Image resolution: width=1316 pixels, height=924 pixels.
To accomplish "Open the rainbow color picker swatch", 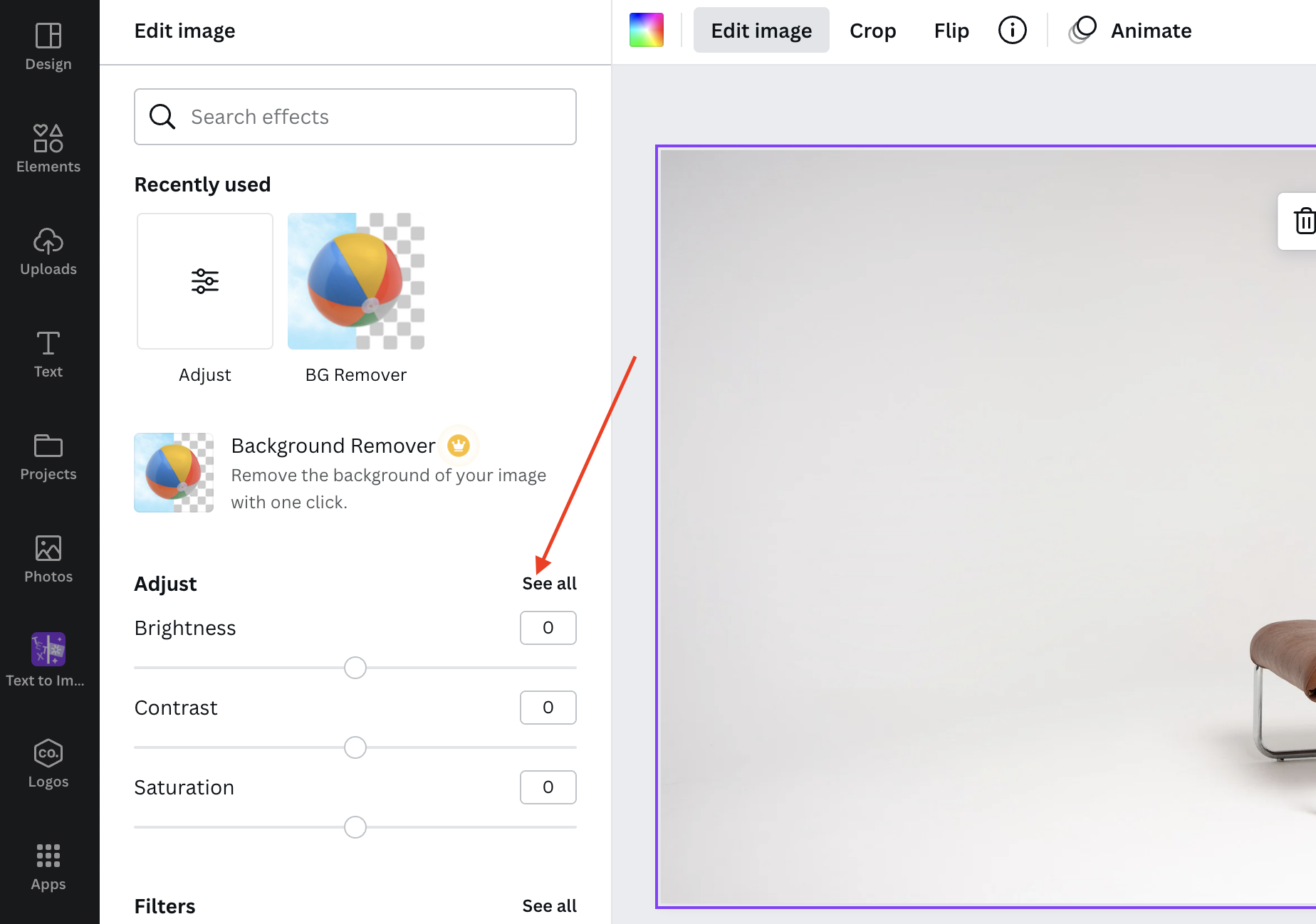I will tap(647, 30).
